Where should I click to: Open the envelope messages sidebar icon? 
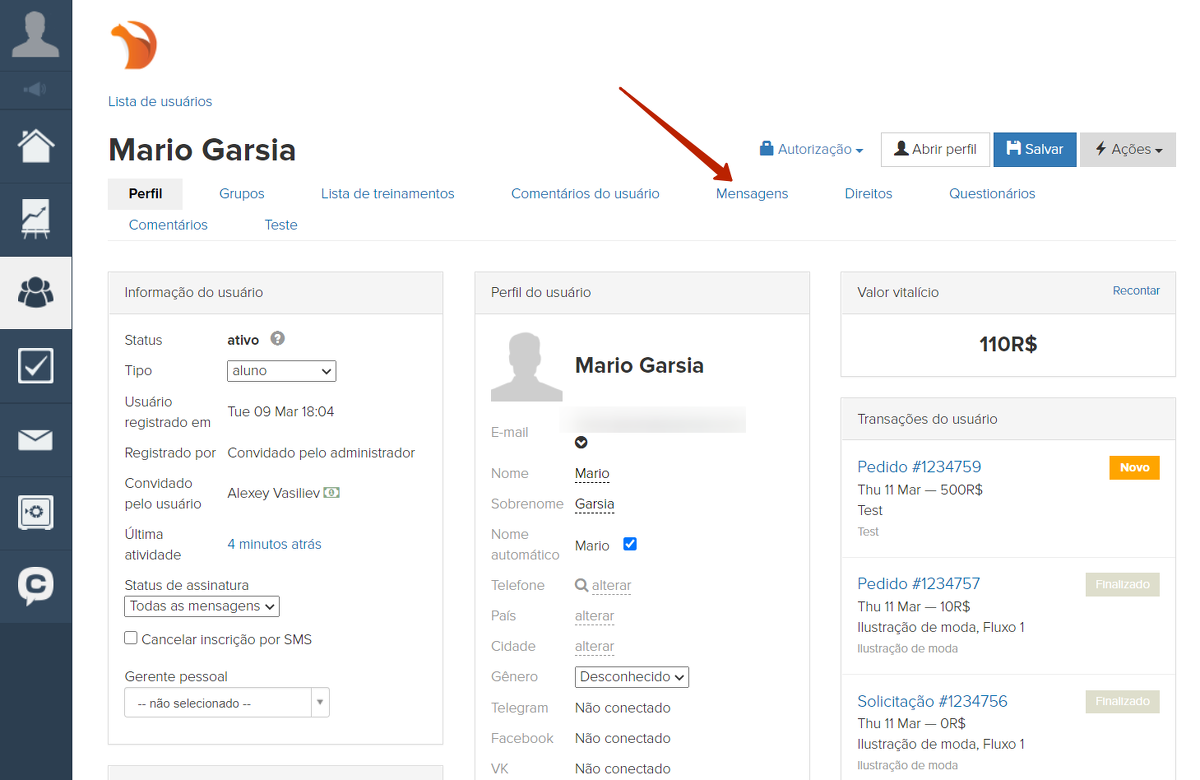click(35, 440)
